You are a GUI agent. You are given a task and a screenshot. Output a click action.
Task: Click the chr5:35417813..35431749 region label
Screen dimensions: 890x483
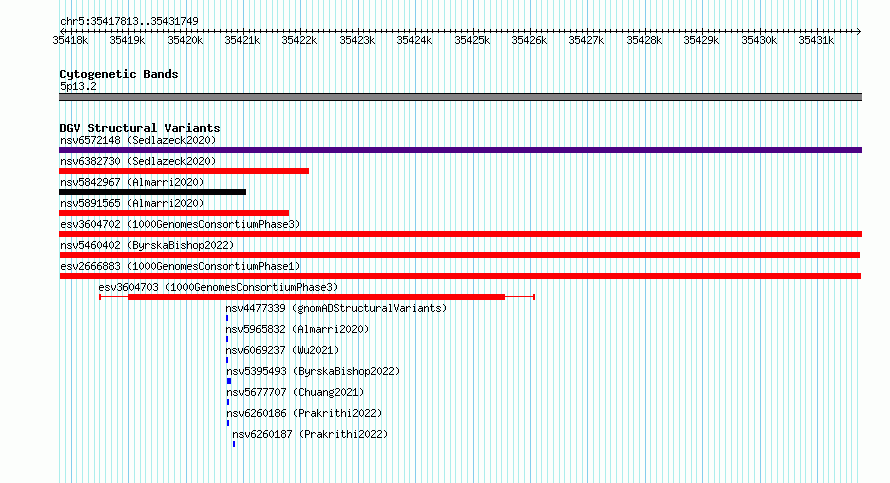click(129, 21)
